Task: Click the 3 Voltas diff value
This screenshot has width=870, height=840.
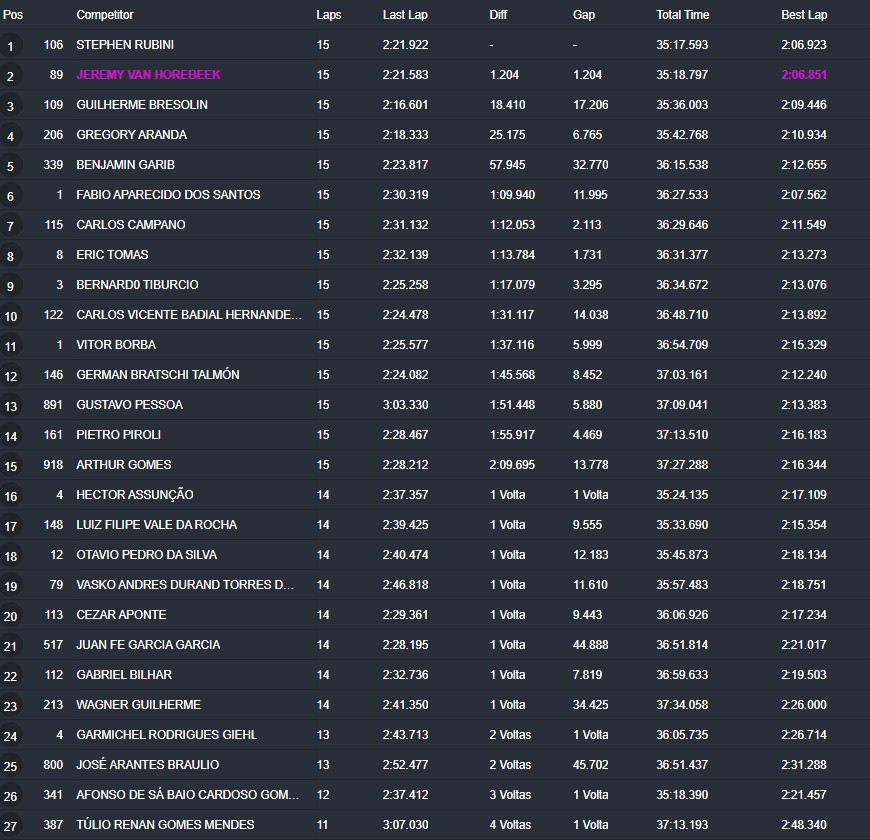Action: tap(510, 794)
